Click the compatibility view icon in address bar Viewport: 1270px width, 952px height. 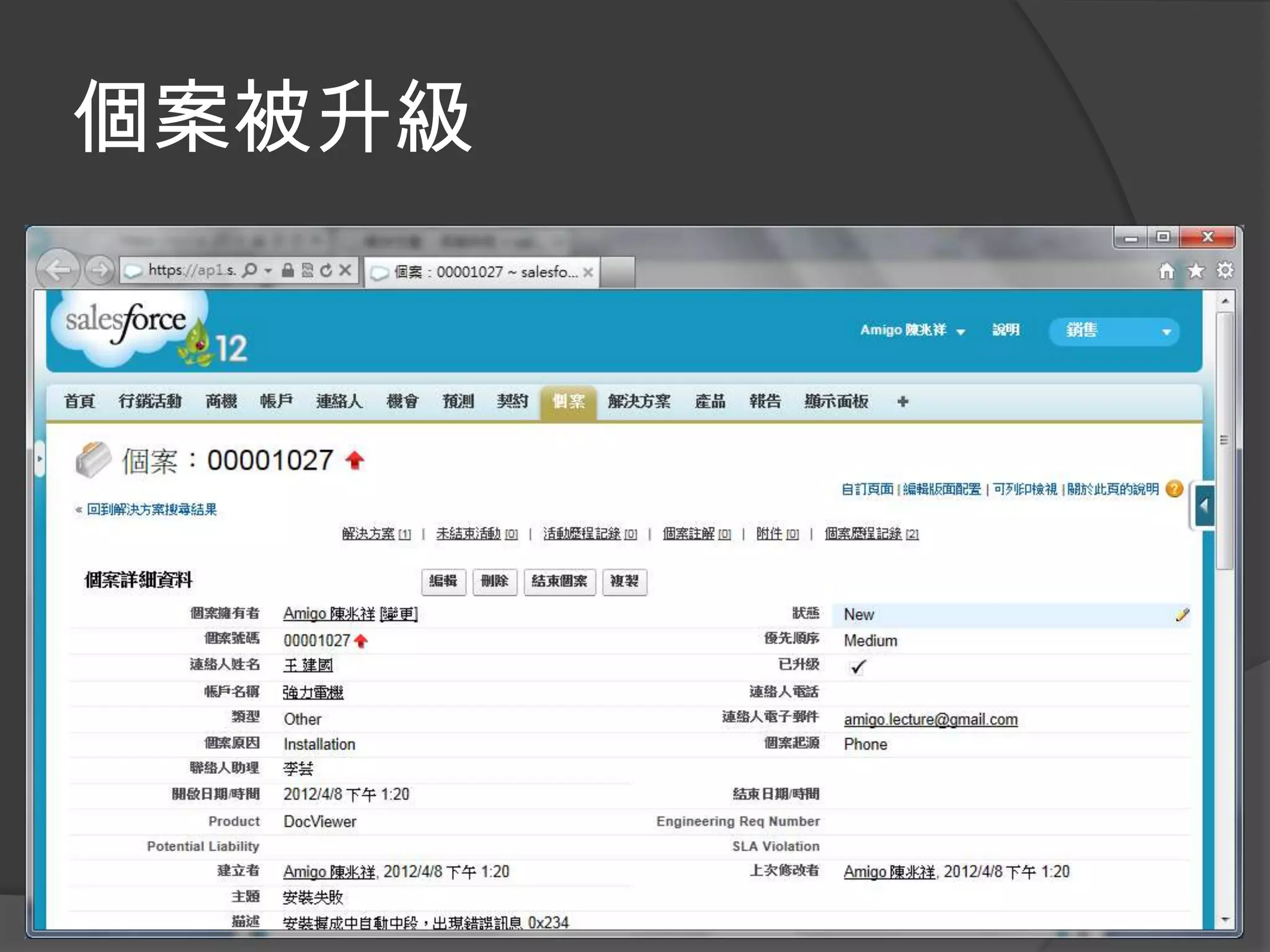pos(307,270)
